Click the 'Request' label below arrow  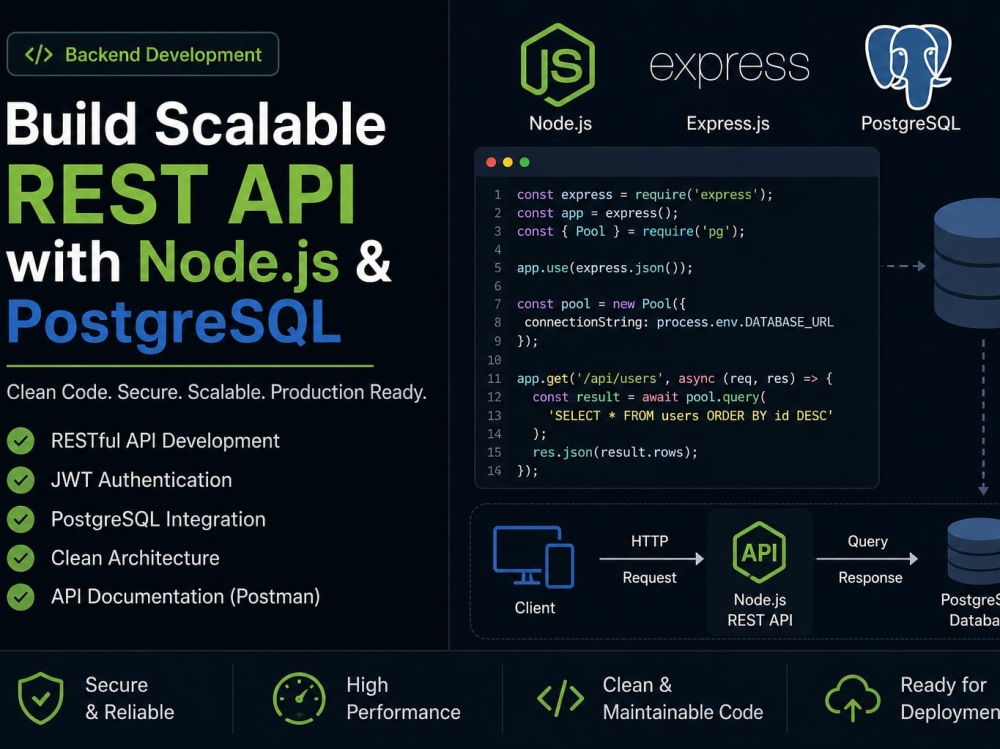tap(649, 577)
